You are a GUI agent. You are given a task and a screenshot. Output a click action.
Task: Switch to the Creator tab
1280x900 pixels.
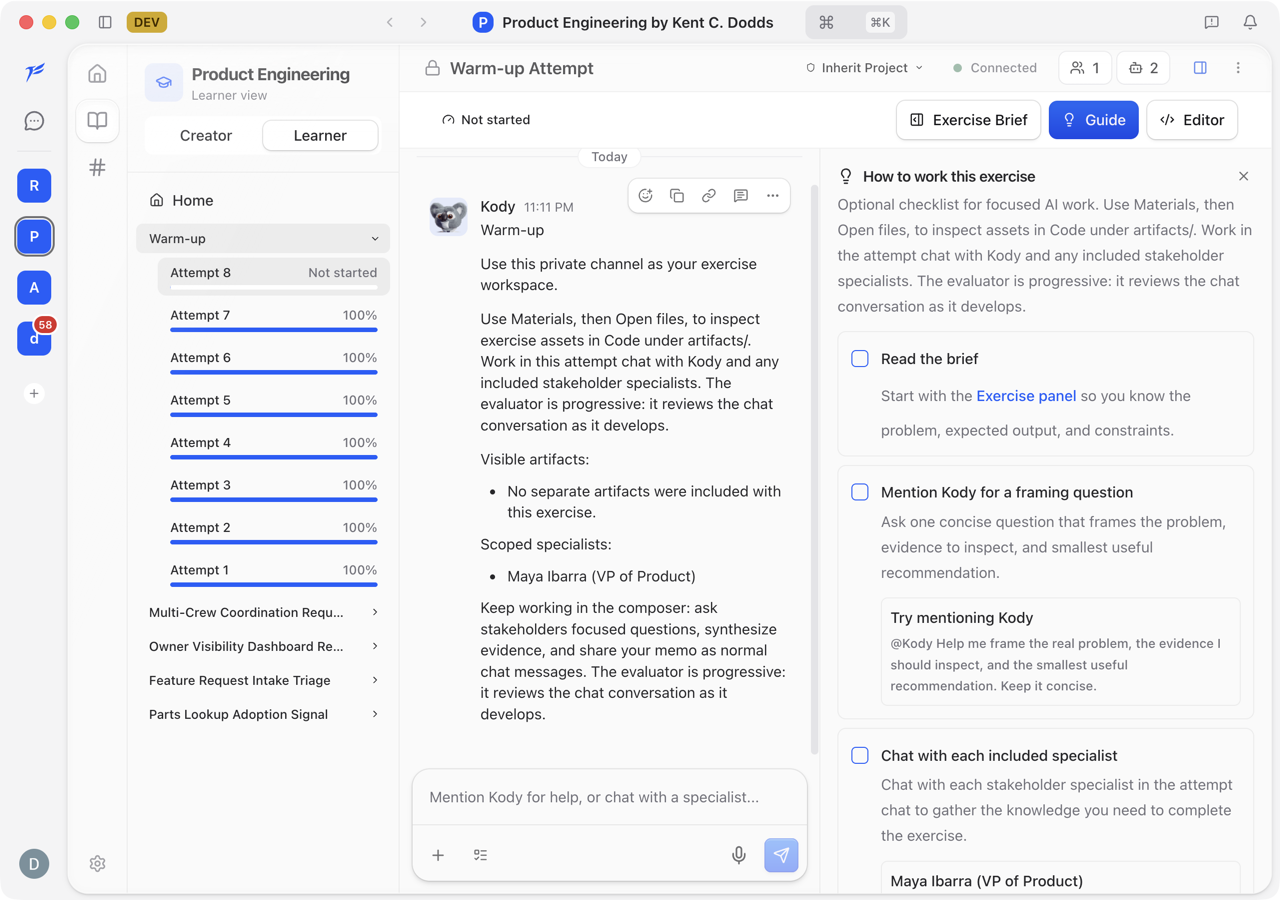point(206,135)
